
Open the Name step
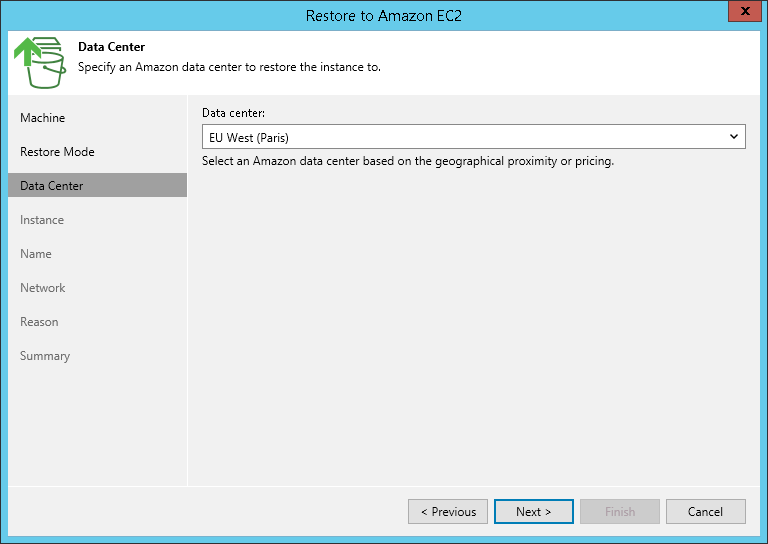click(36, 254)
